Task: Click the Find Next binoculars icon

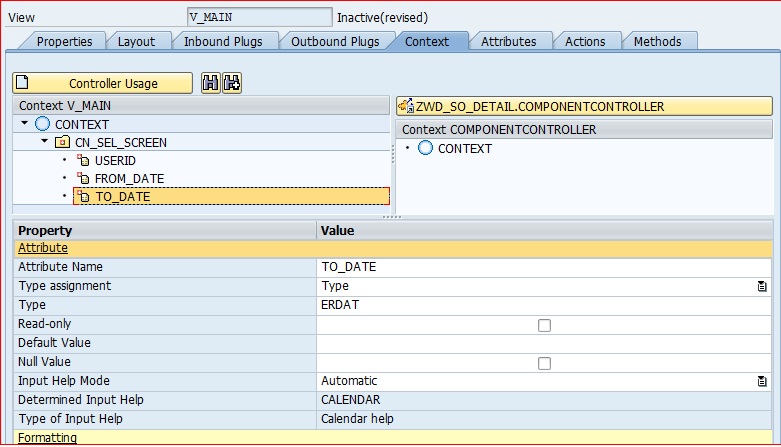Action: pyautogui.click(x=232, y=83)
